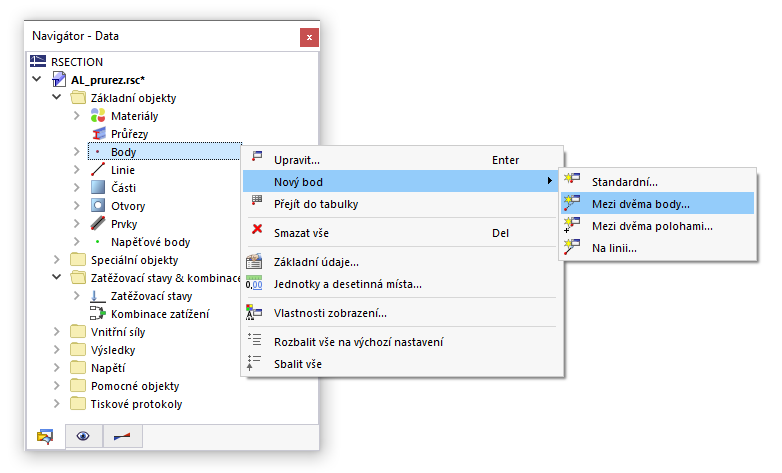Collapse the Základní objekty node
Screen dimensions: 782x473
tap(56, 97)
